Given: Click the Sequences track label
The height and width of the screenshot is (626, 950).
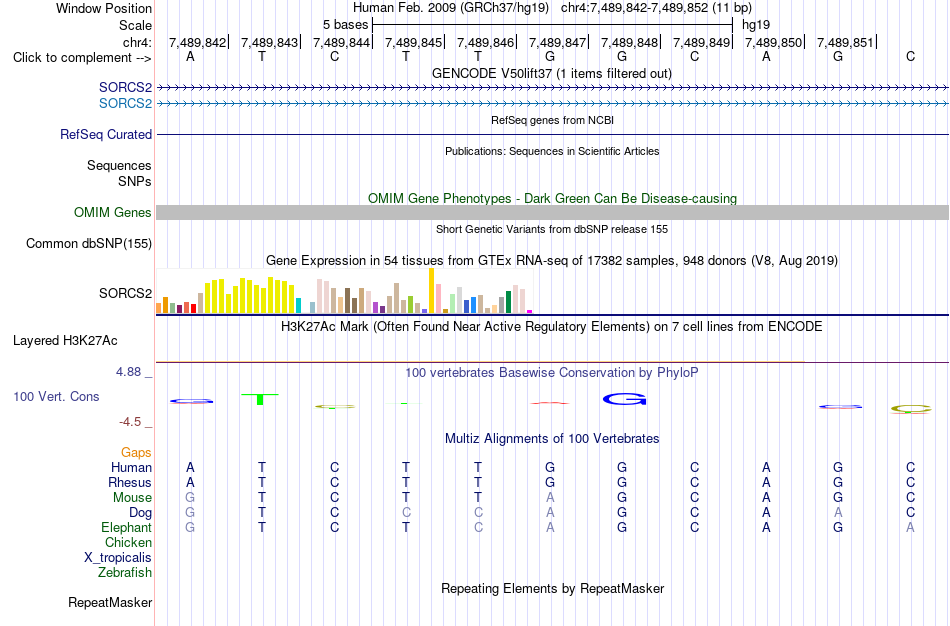Looking at the screenshot, I should click(119, 165).
